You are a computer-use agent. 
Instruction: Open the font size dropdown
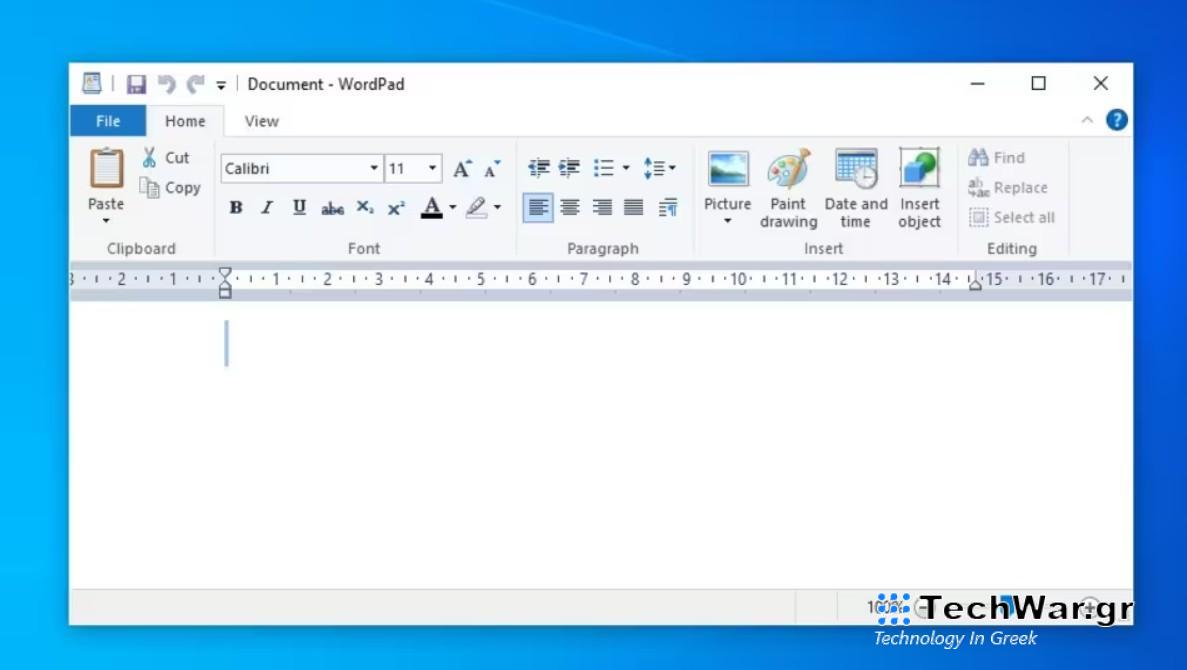(x=434, y=168)
